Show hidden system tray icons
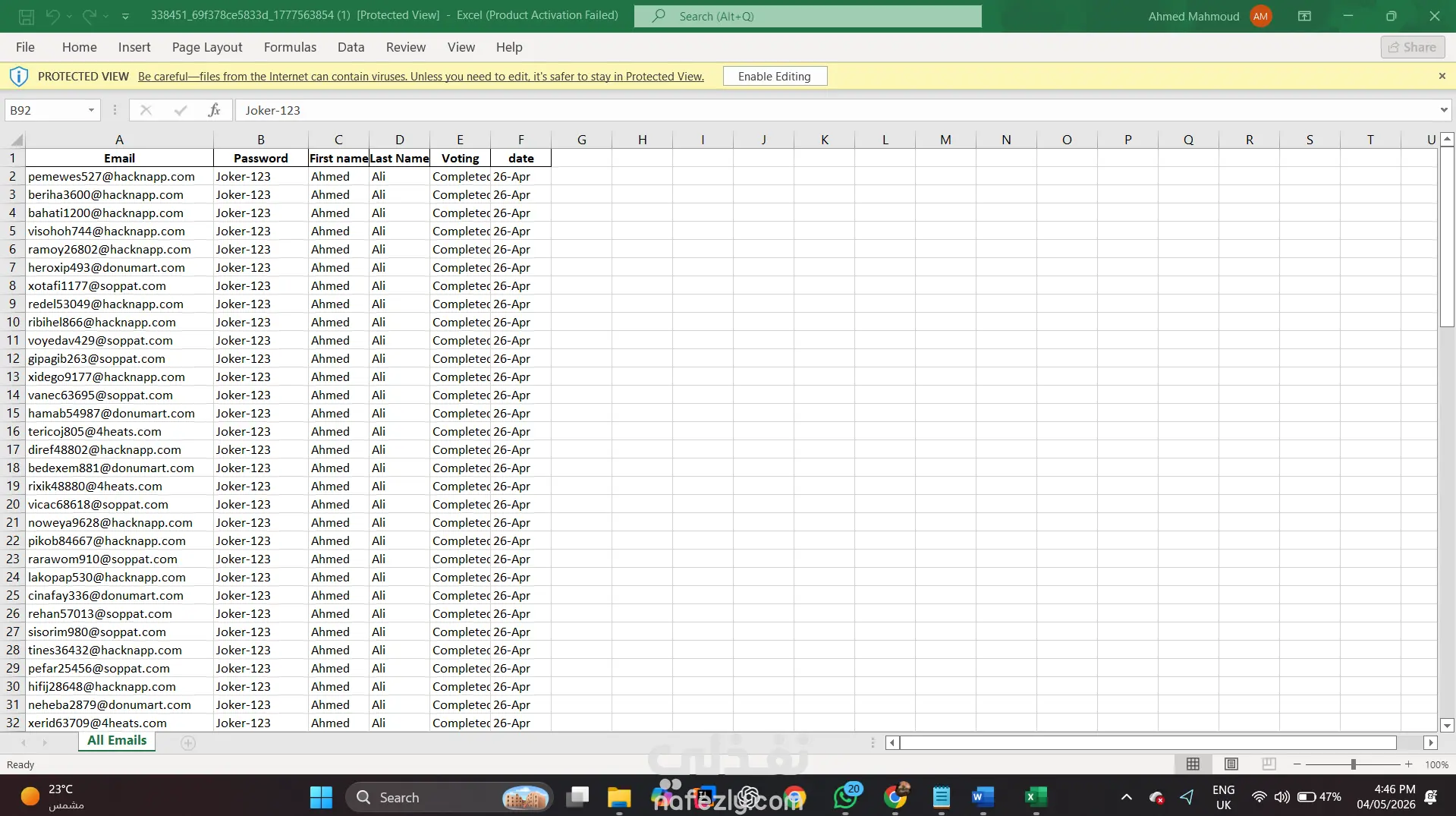Viewport: 1456px width, 816px height. tap(1126, 797)
